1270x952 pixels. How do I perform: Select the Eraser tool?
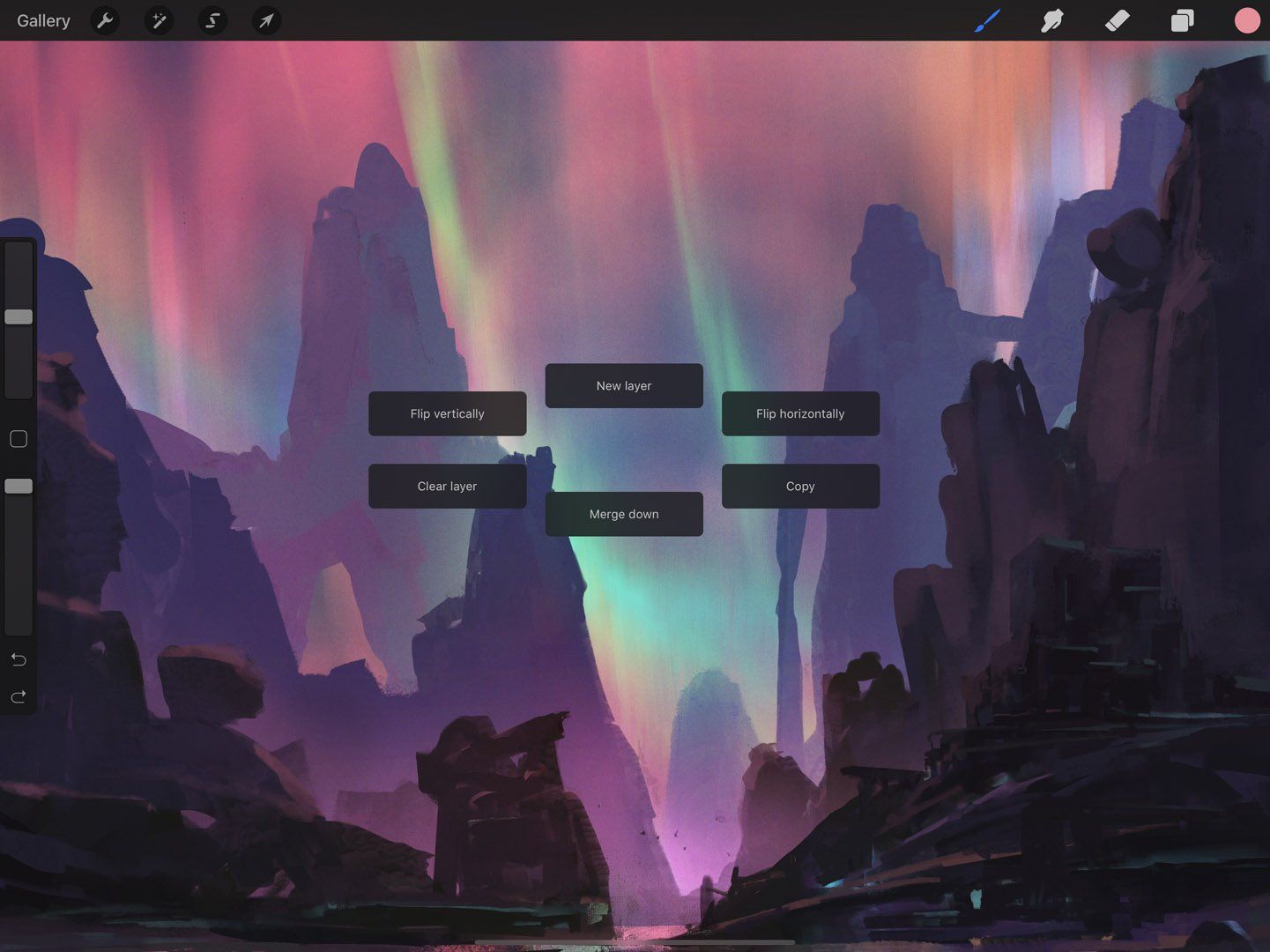(x=1118, y=20)
